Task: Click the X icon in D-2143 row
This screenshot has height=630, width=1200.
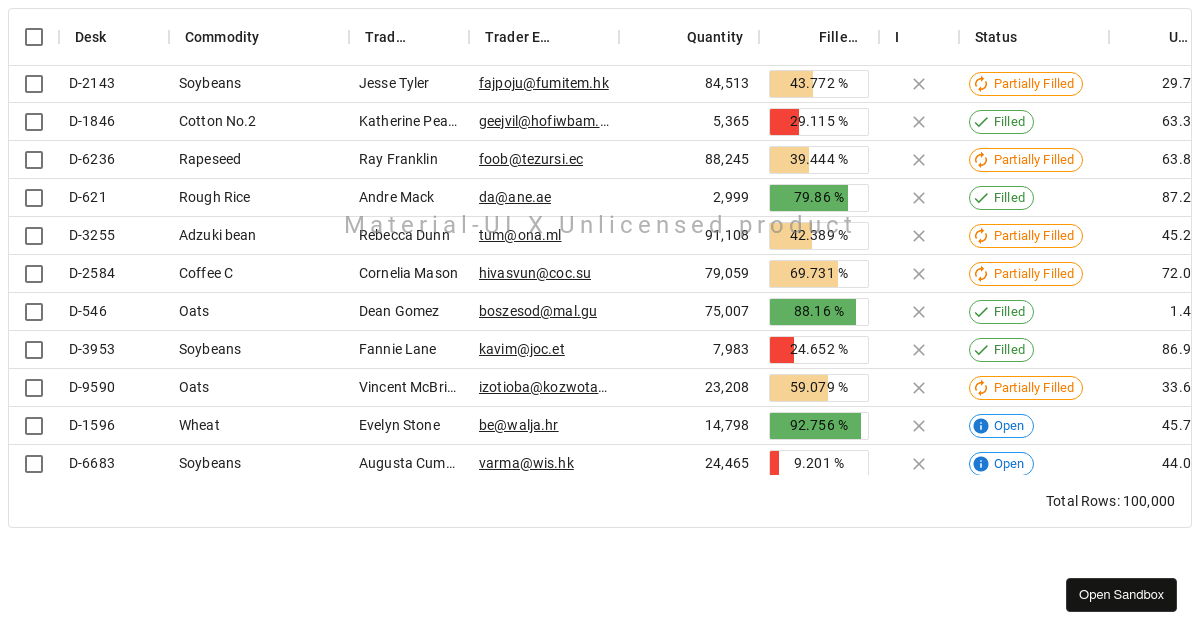Action: click(x=918, y=84)
